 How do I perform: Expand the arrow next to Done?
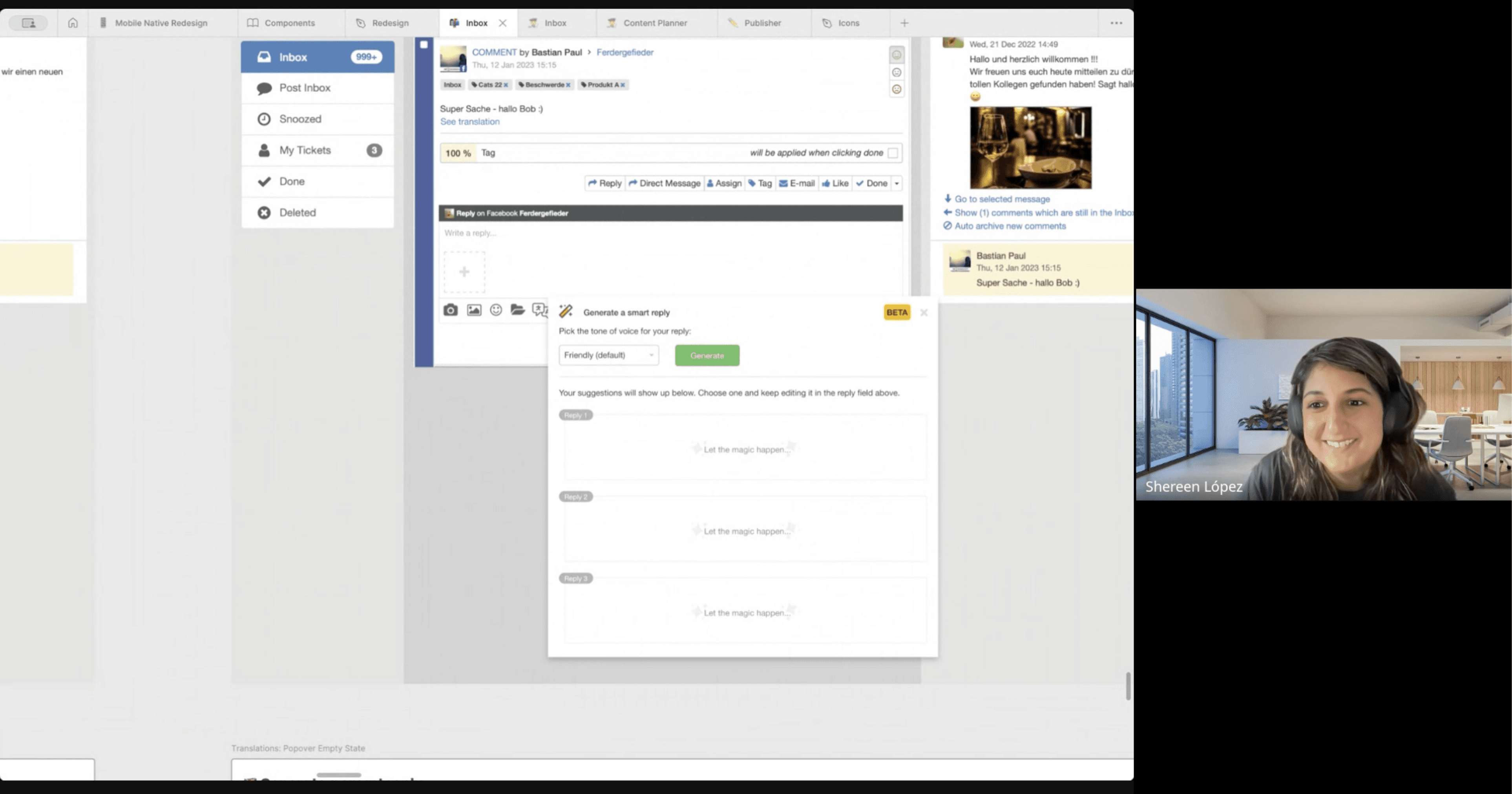coord(896,184)
